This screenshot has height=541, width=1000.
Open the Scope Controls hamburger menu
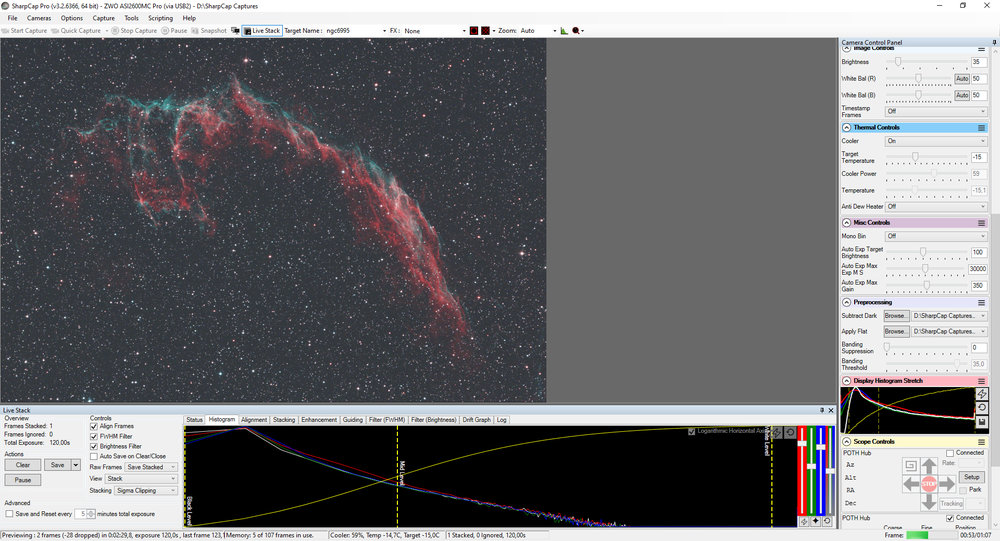[x=982, y=441]
